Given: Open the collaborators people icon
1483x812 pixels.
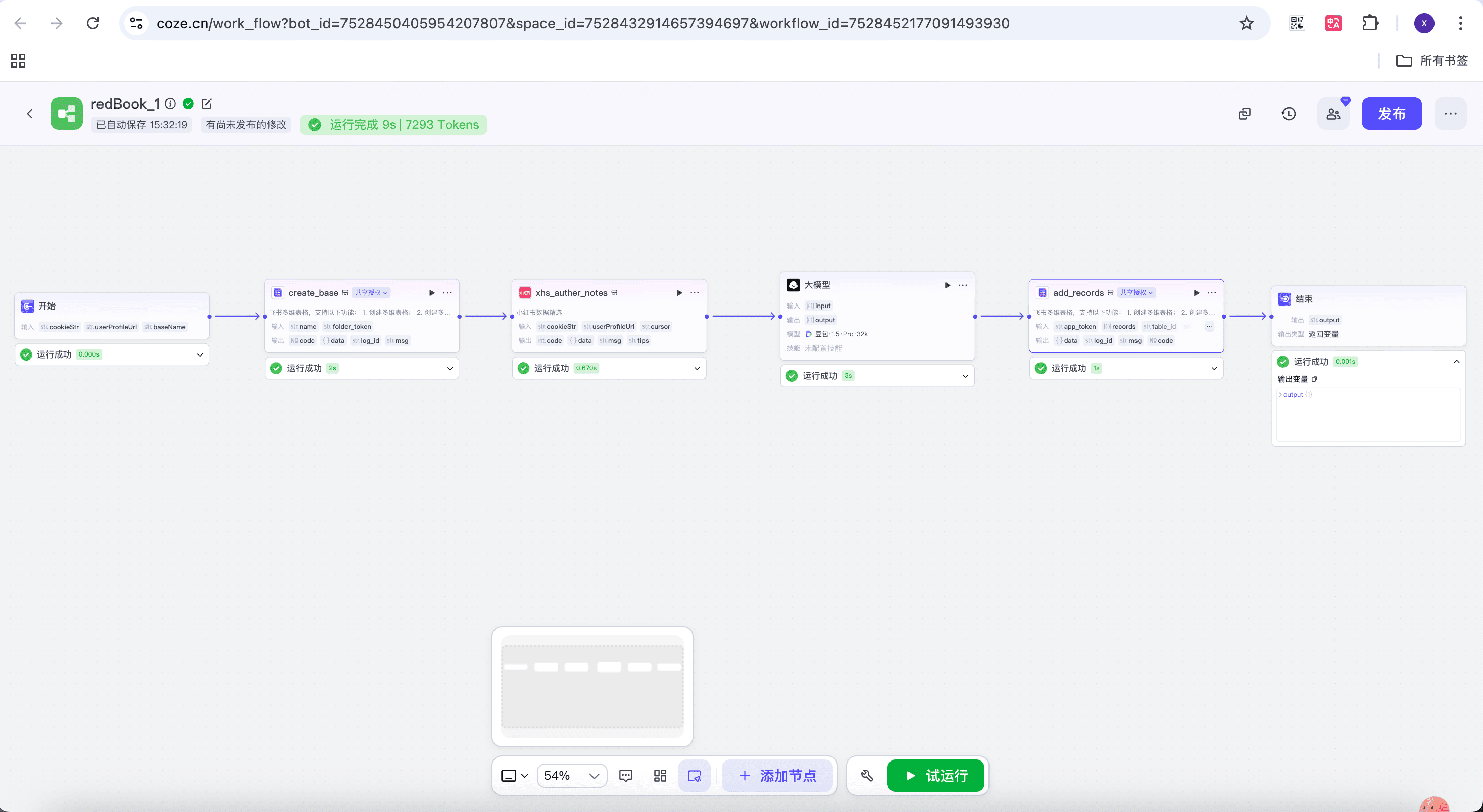Looking at the screenshot, I should click(1333, 114).
